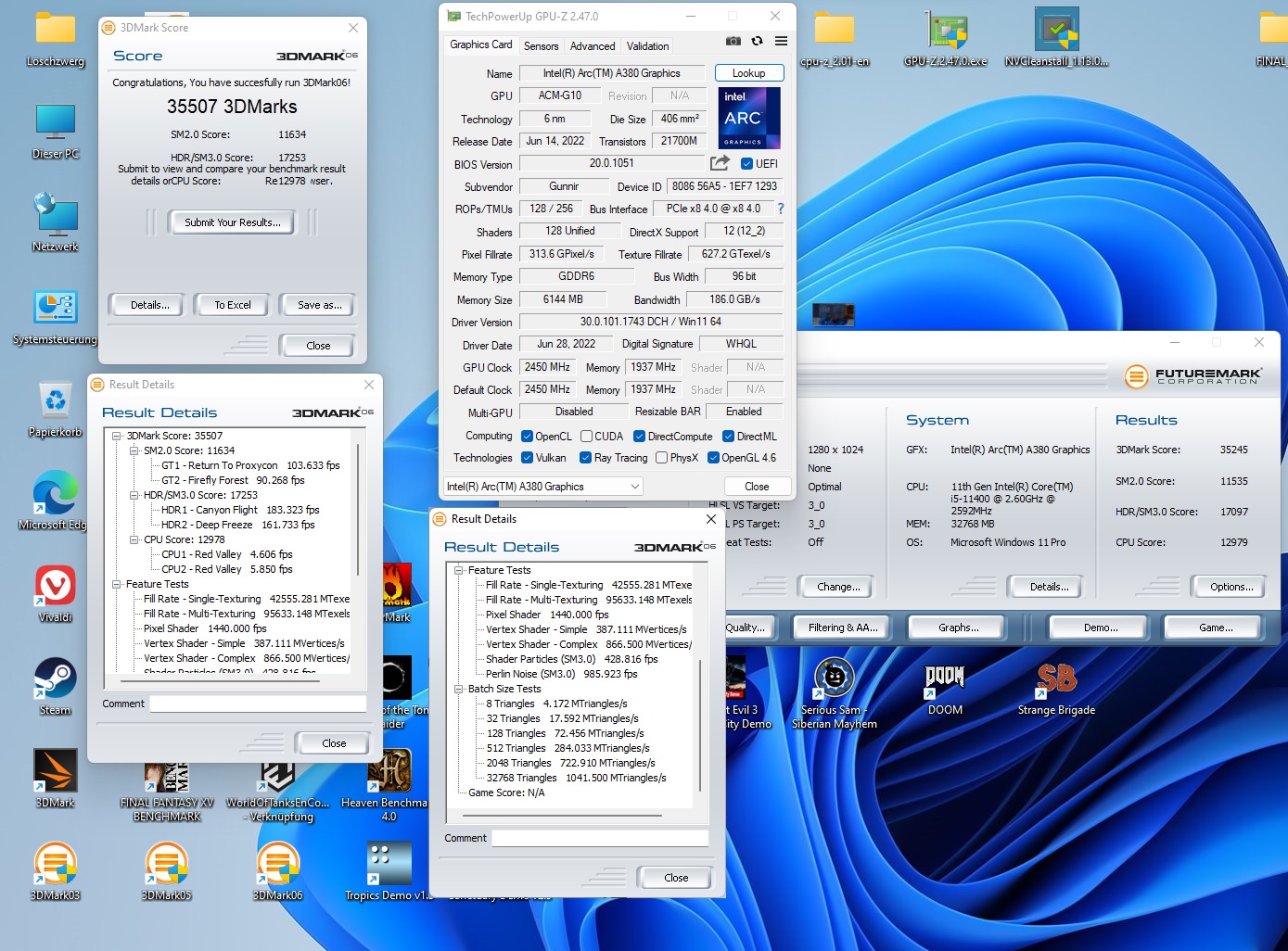Screen dimensions: 1288x951
Task: Click the Intel ARC graphics logo
Action: [749, 118]
